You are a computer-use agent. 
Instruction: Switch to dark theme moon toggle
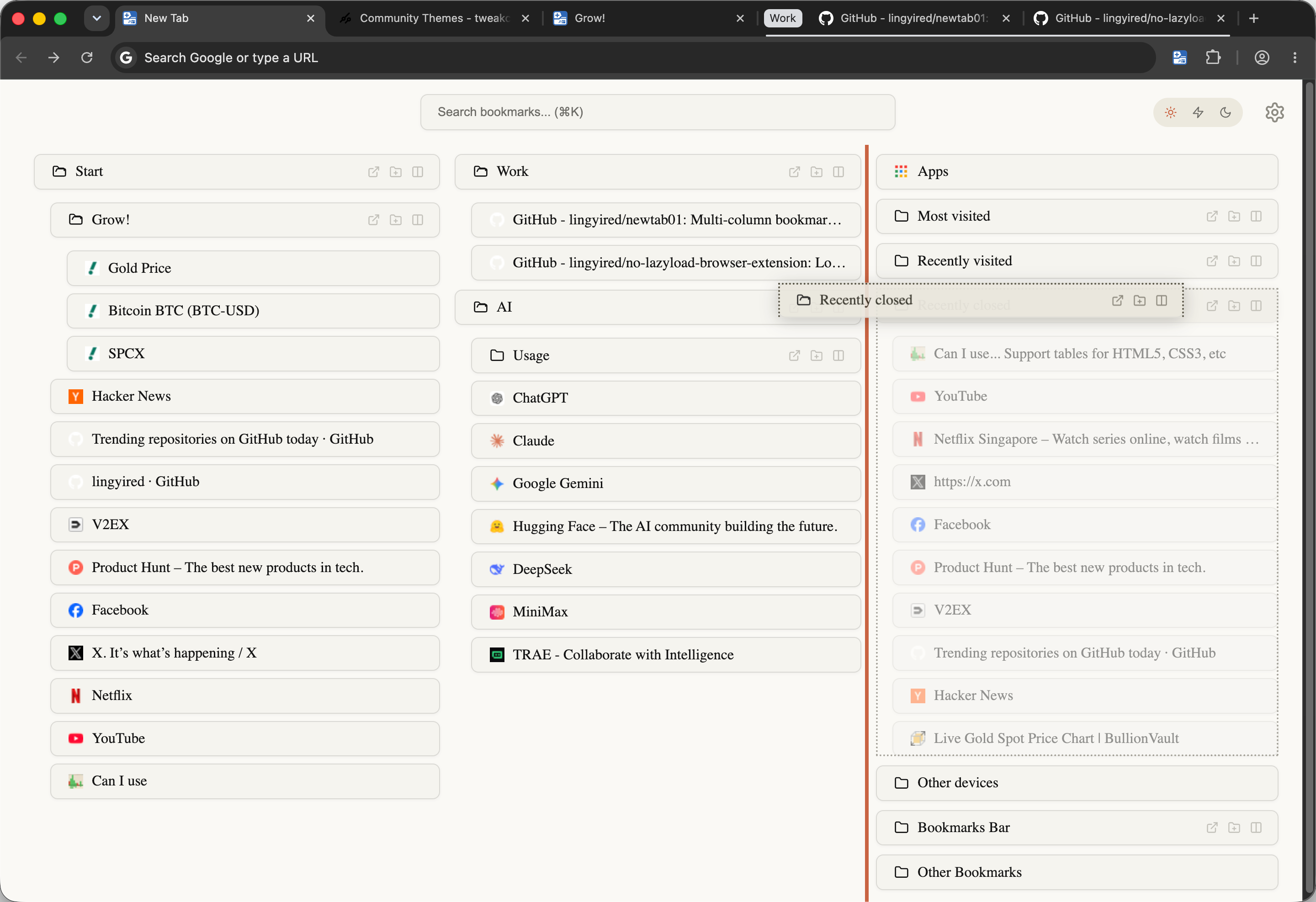[x=1226, y=112]
